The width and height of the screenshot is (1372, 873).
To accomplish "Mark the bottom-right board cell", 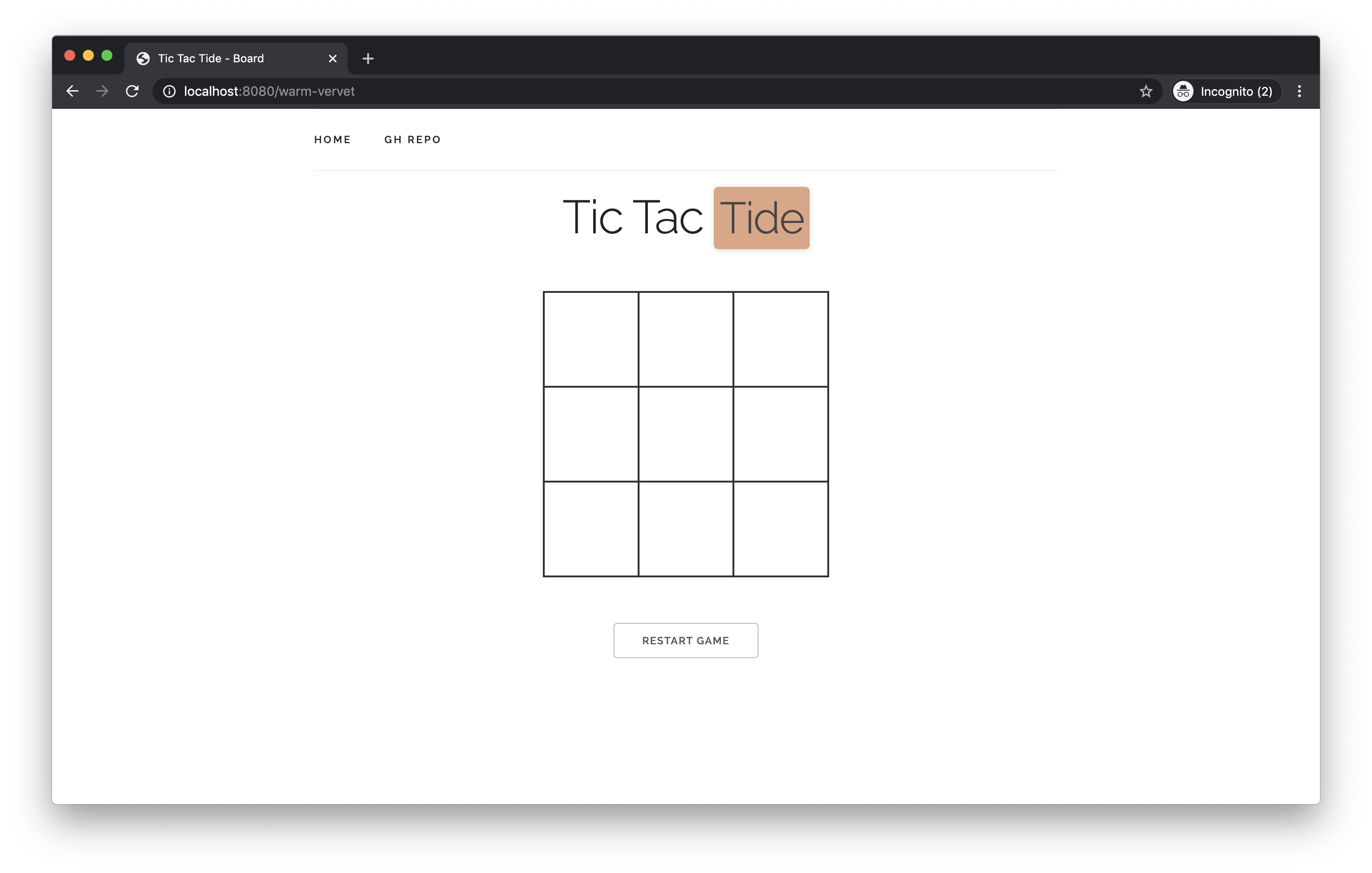I will tap(781, 529).
